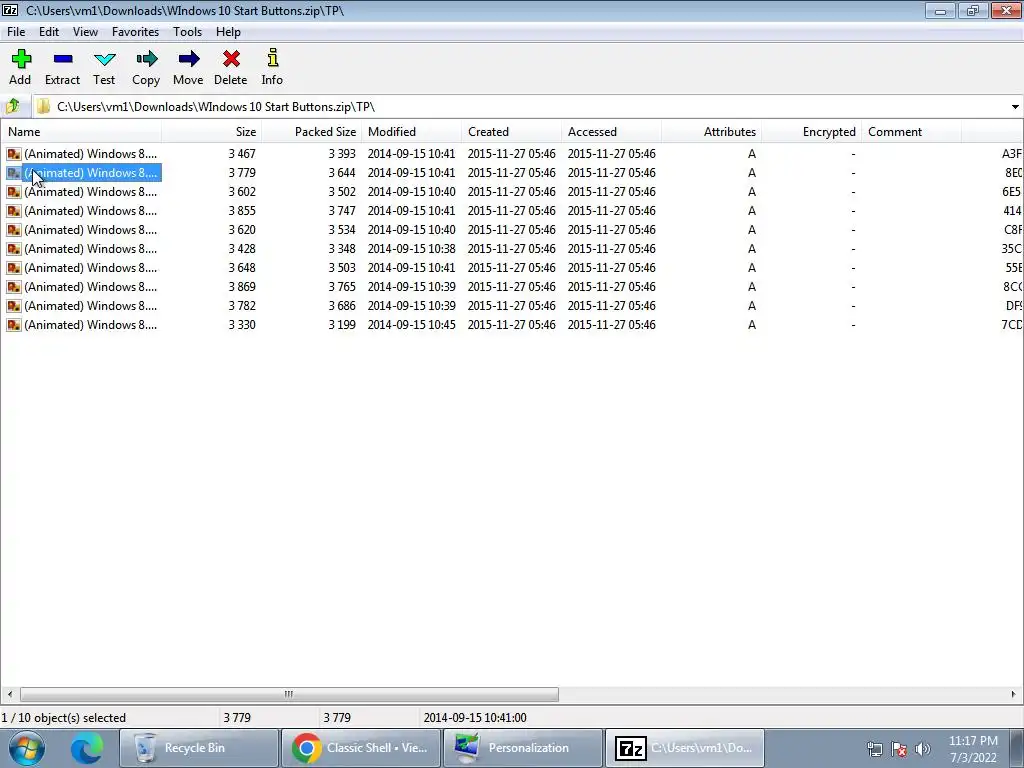Sort by the Size column header
Image resolution: width=1024 pixels, height=768 pixels.
click(212, 131)
